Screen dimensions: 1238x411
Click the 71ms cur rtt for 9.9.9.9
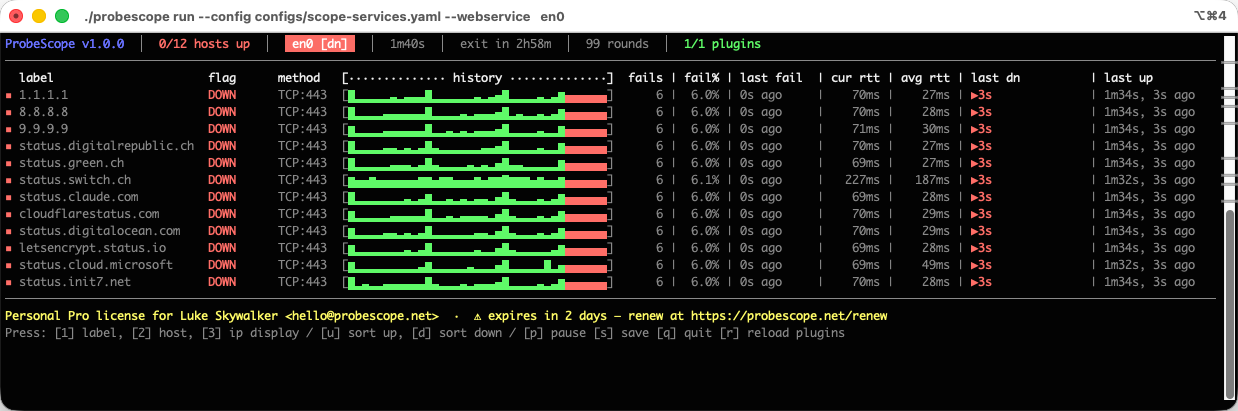pyautogui.click(x=865, y=129)
